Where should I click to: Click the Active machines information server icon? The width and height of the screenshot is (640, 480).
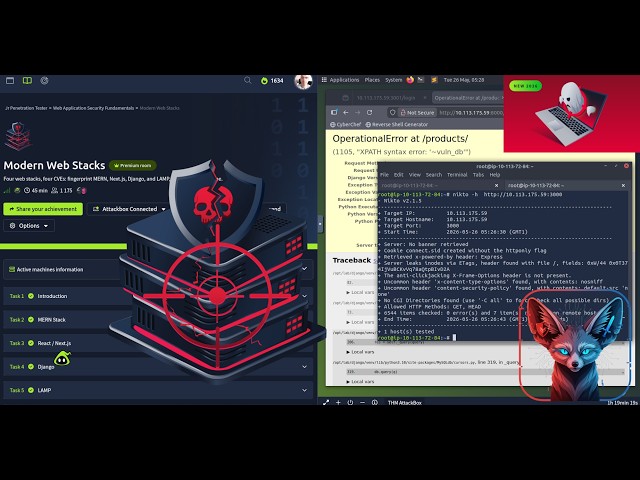12,269
